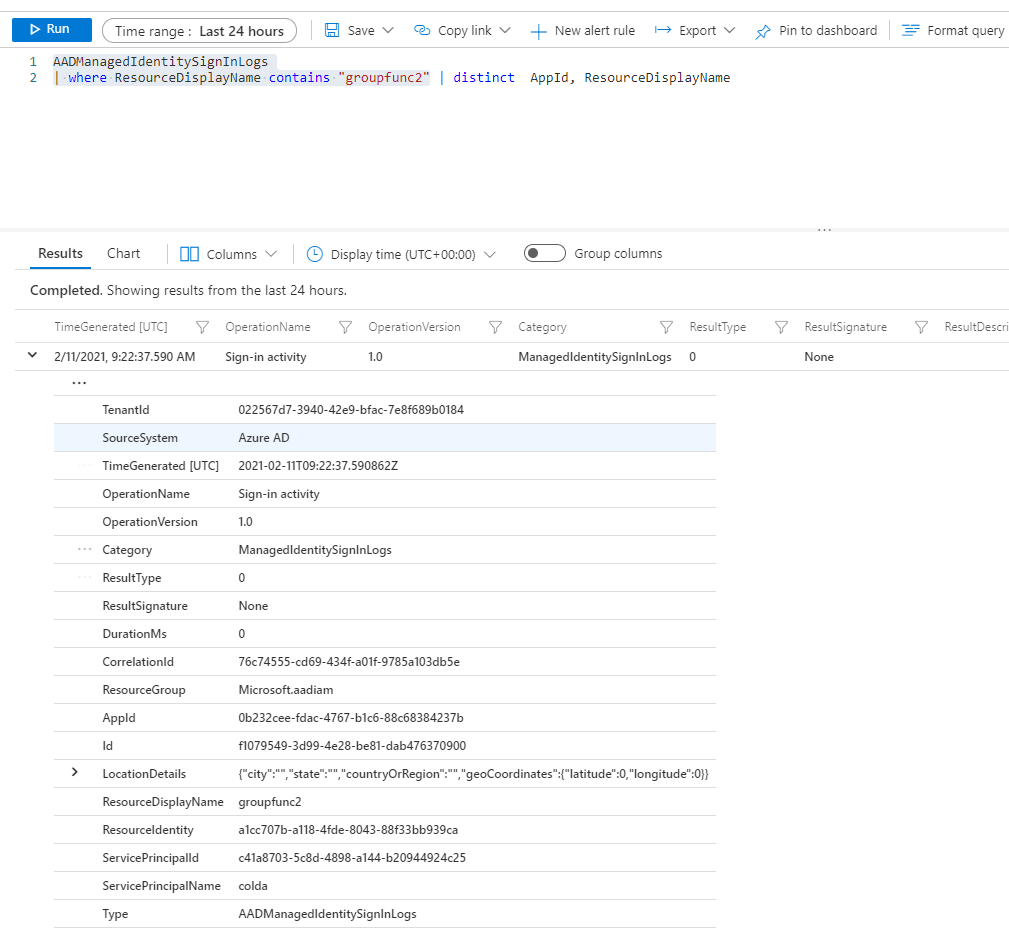Filter the TimeGenerated column
The image size is (1009, 930).
pos(202,327)
